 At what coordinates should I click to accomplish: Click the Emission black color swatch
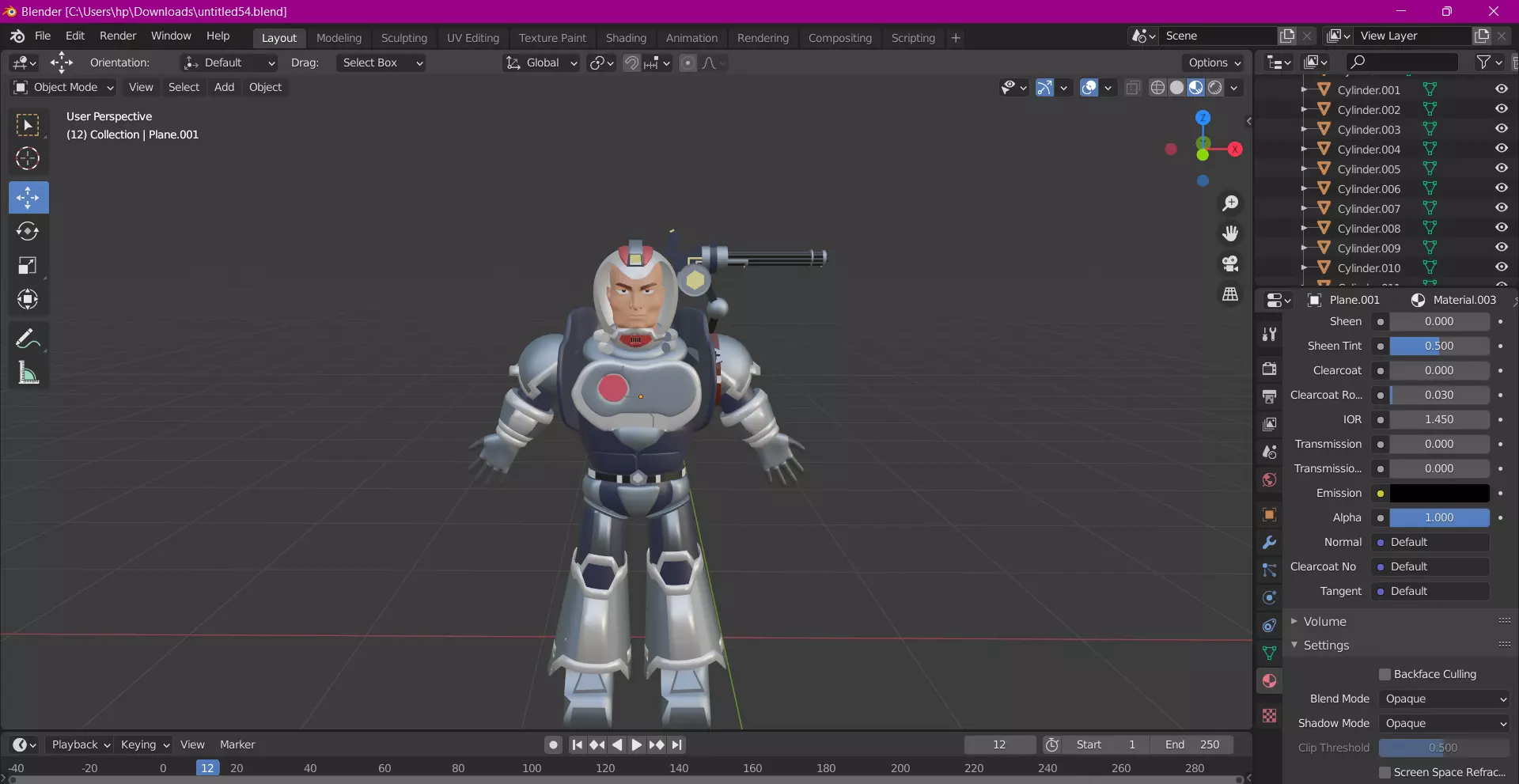tap(1439, 493)
